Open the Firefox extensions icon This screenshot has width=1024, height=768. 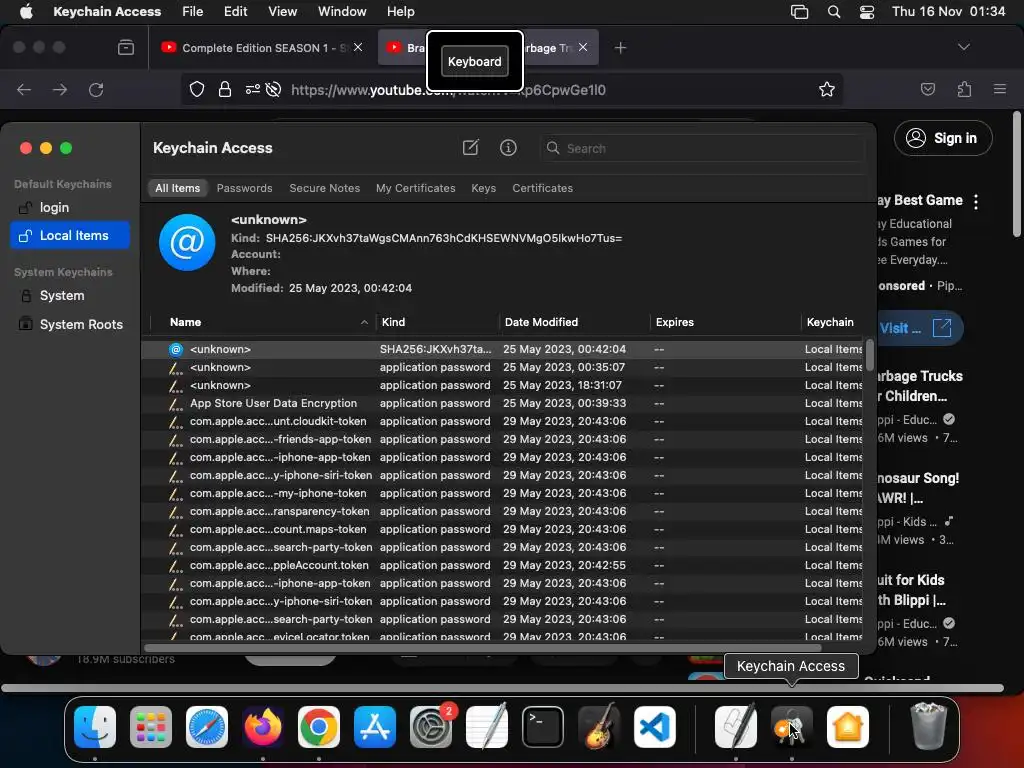pyautogui.click(x=964, y=89)
